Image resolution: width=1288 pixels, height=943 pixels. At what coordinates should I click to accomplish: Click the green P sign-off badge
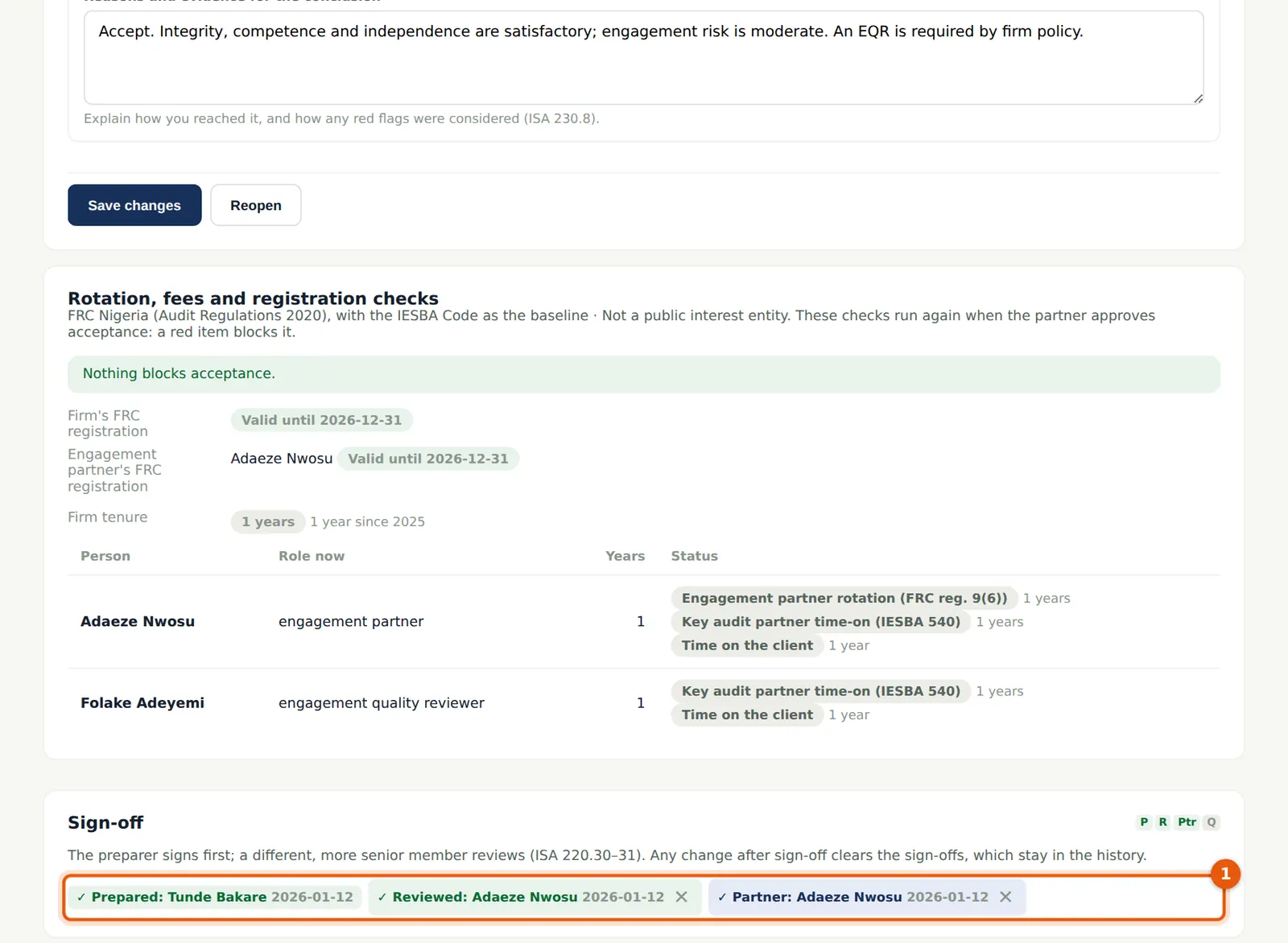coord(1144,822)
